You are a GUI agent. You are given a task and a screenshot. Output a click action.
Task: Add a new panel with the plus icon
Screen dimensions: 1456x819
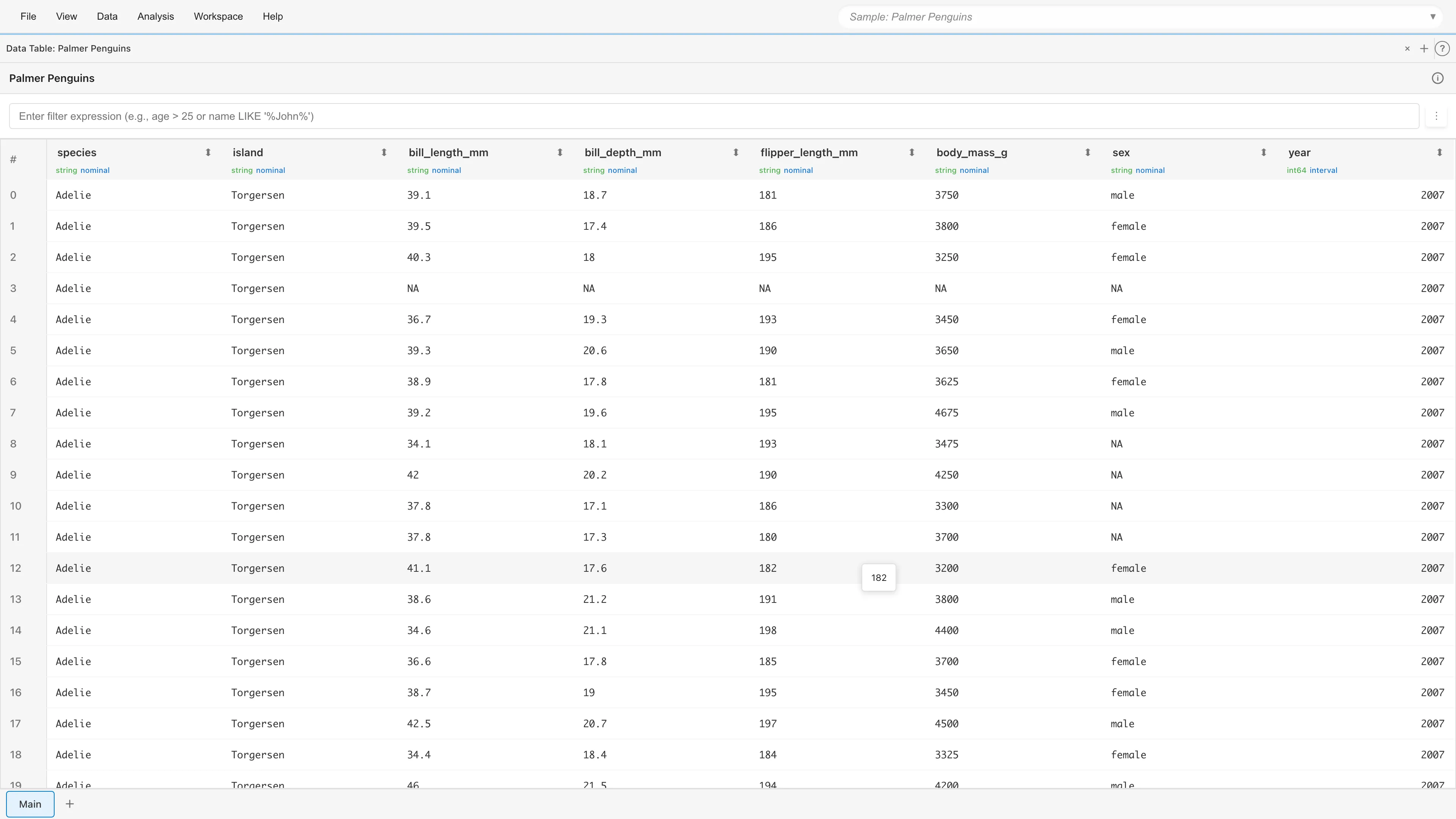pyautogui.click(x=1424, y=49)
